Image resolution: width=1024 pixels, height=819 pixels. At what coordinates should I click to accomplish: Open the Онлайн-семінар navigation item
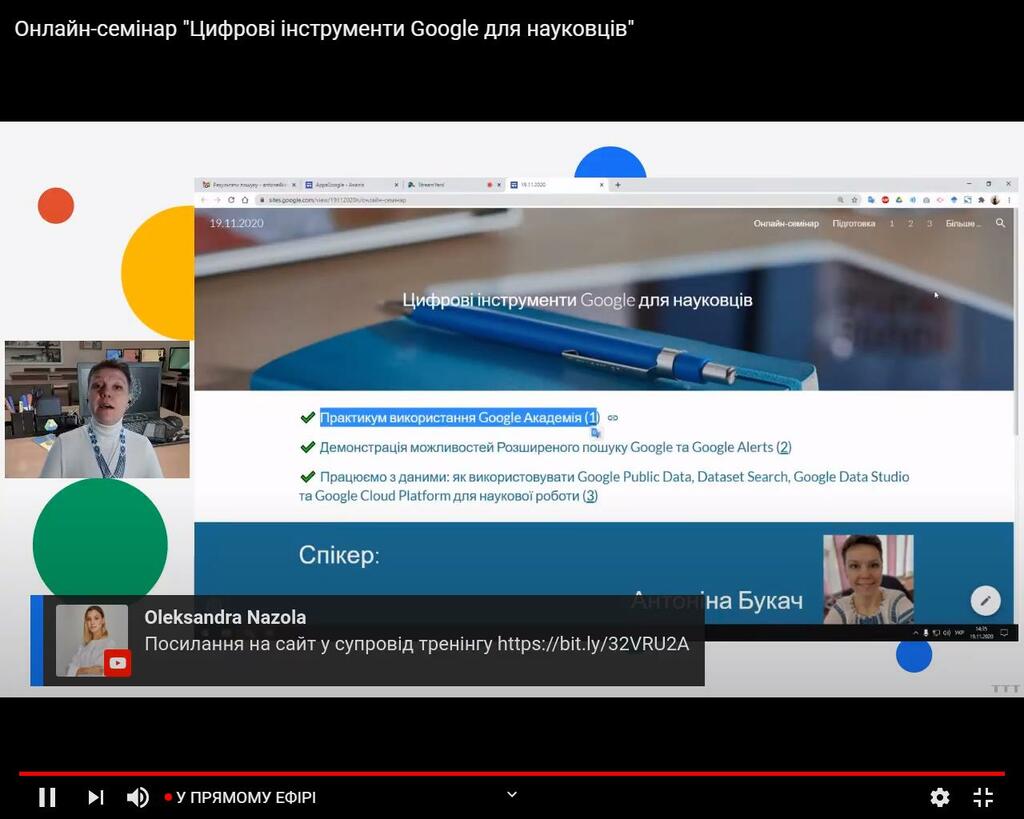(786, 223)
